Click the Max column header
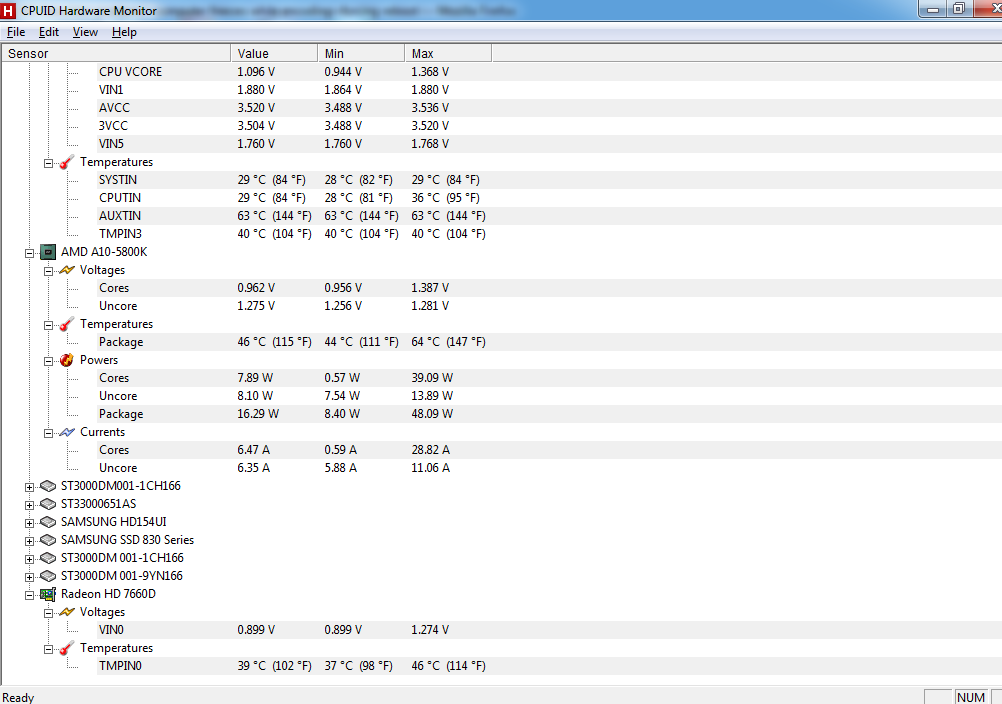This screenshot has height=704, width=1002. click(x=448, y=54)
